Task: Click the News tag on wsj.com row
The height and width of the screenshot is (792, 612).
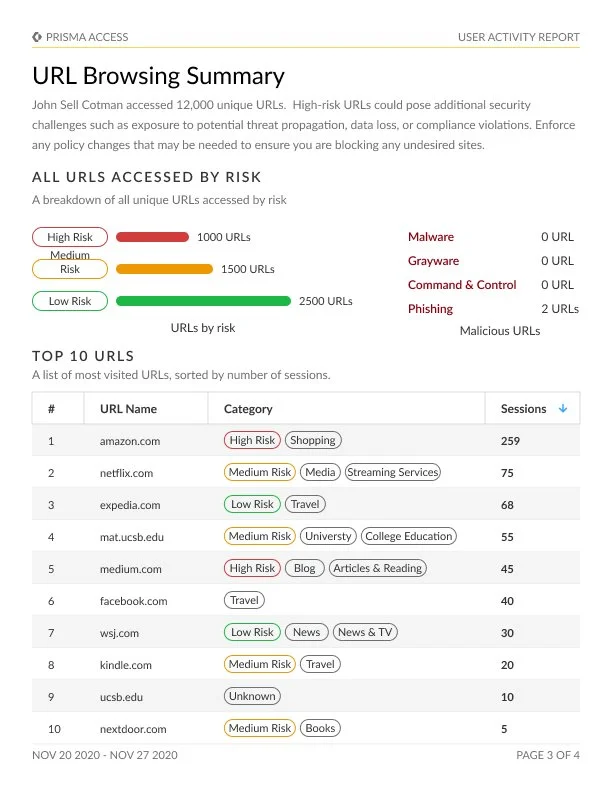Action: tap(307, 632)
